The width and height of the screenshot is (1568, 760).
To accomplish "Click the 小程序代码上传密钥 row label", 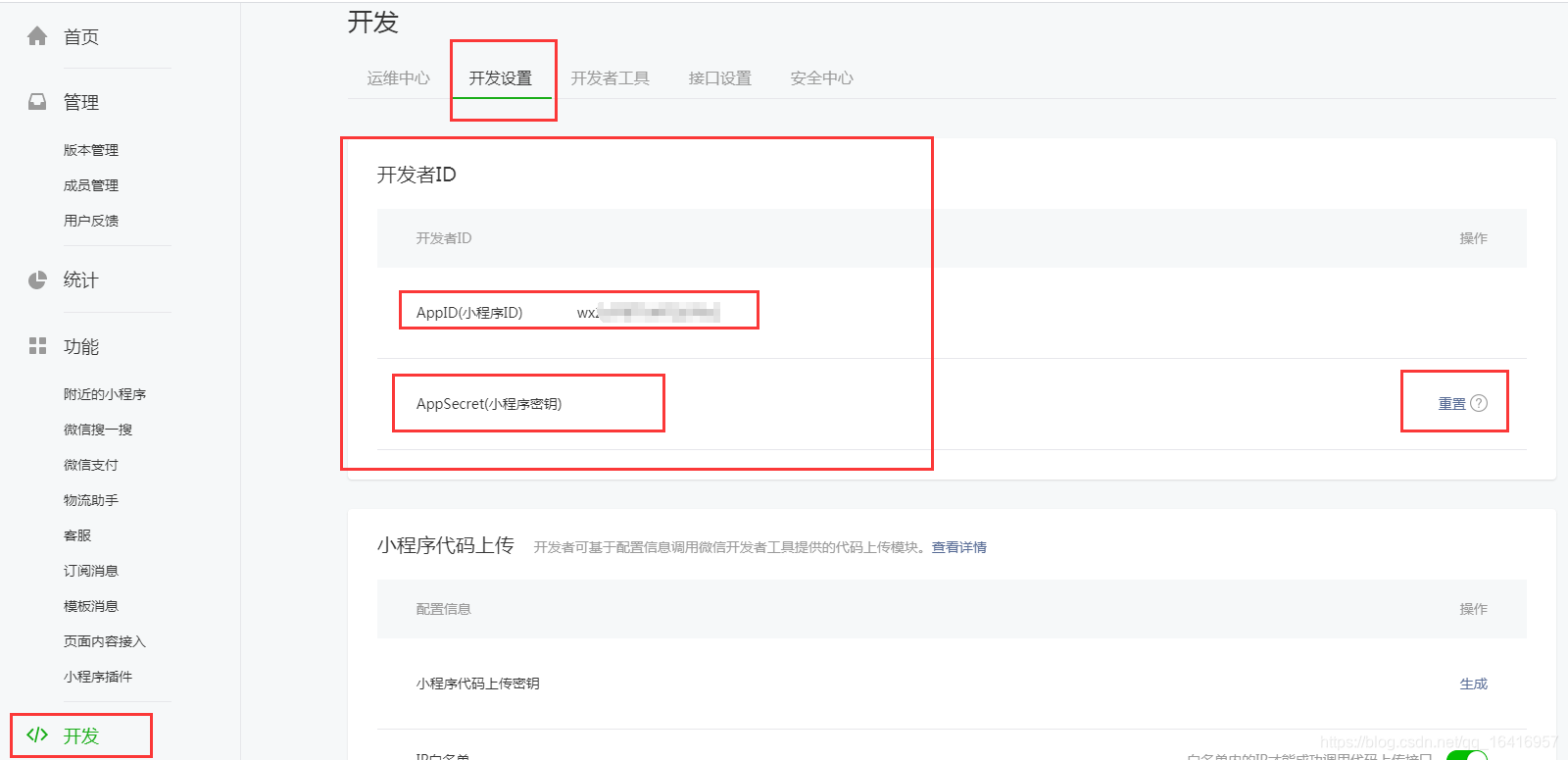I will tap(478, 684).
